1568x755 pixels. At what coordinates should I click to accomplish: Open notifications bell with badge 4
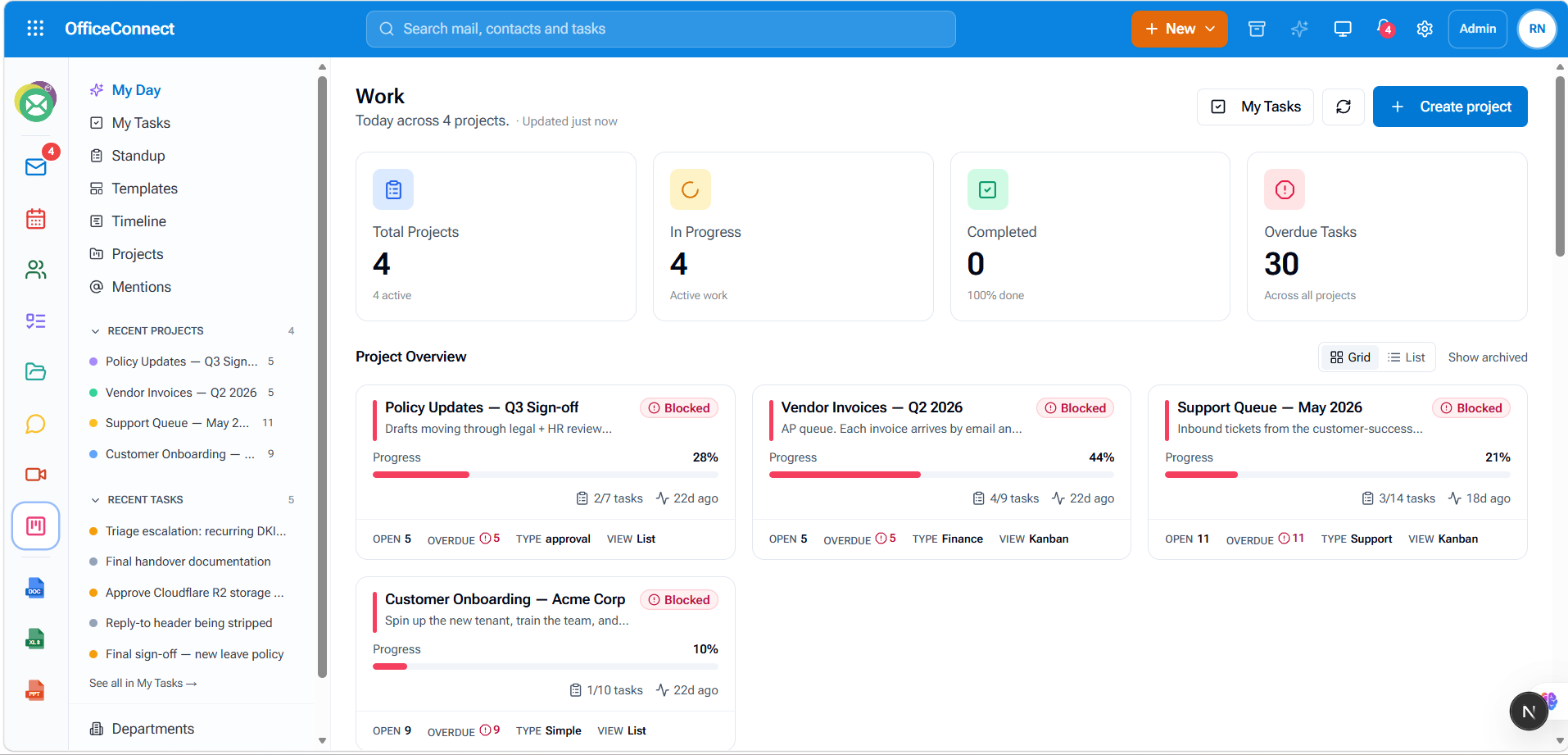1384,29
